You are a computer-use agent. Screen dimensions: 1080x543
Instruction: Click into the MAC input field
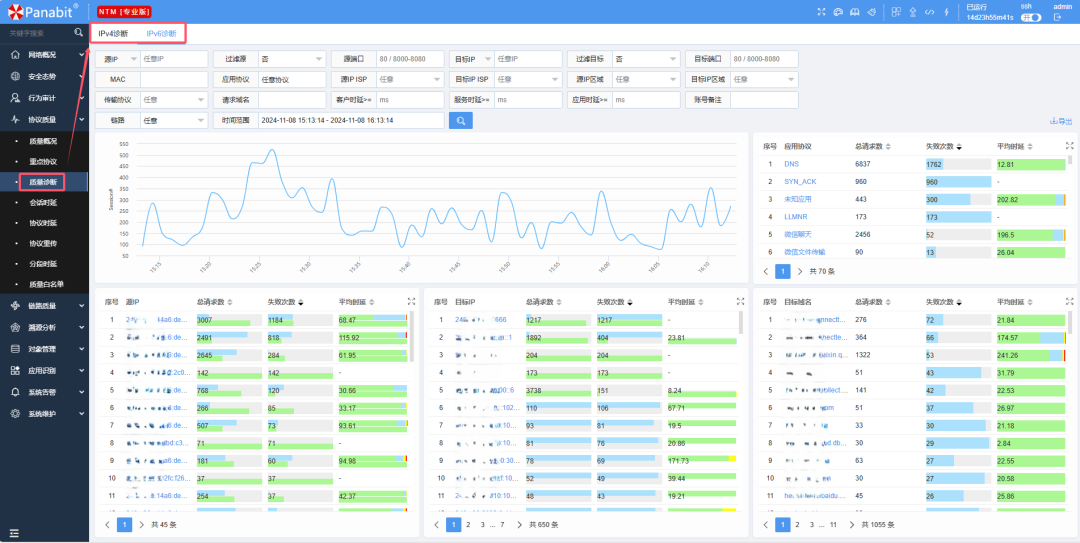(174, 79)
